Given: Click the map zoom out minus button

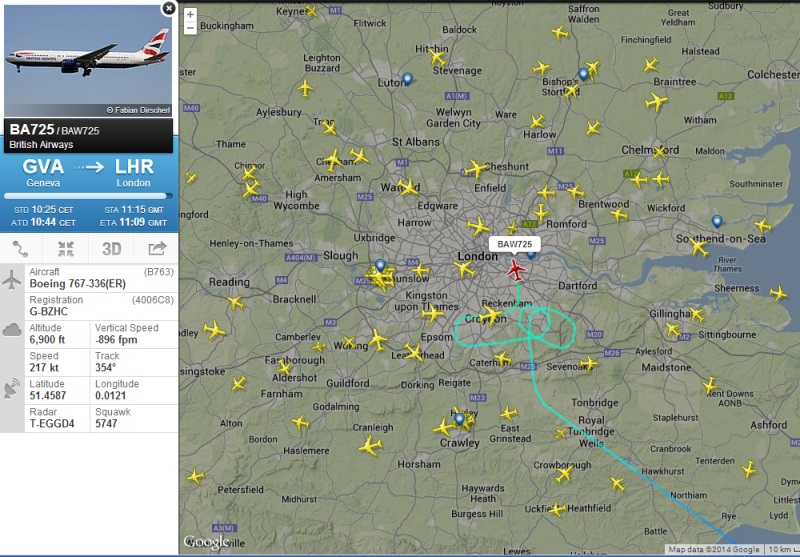Looking at the screenshot, I should click(x=190, y=28).
